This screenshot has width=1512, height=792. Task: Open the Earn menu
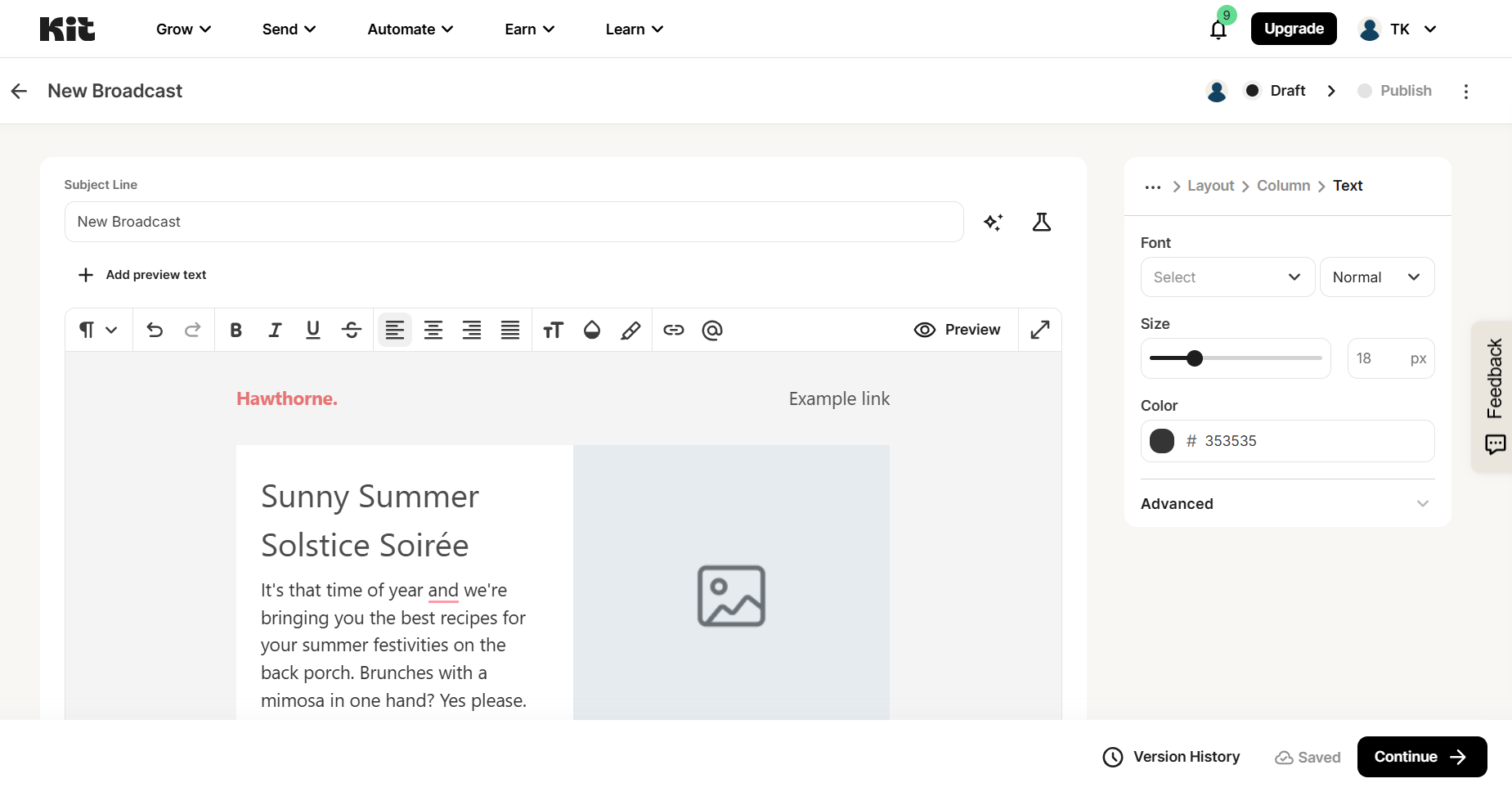click(x=529, y=29)
